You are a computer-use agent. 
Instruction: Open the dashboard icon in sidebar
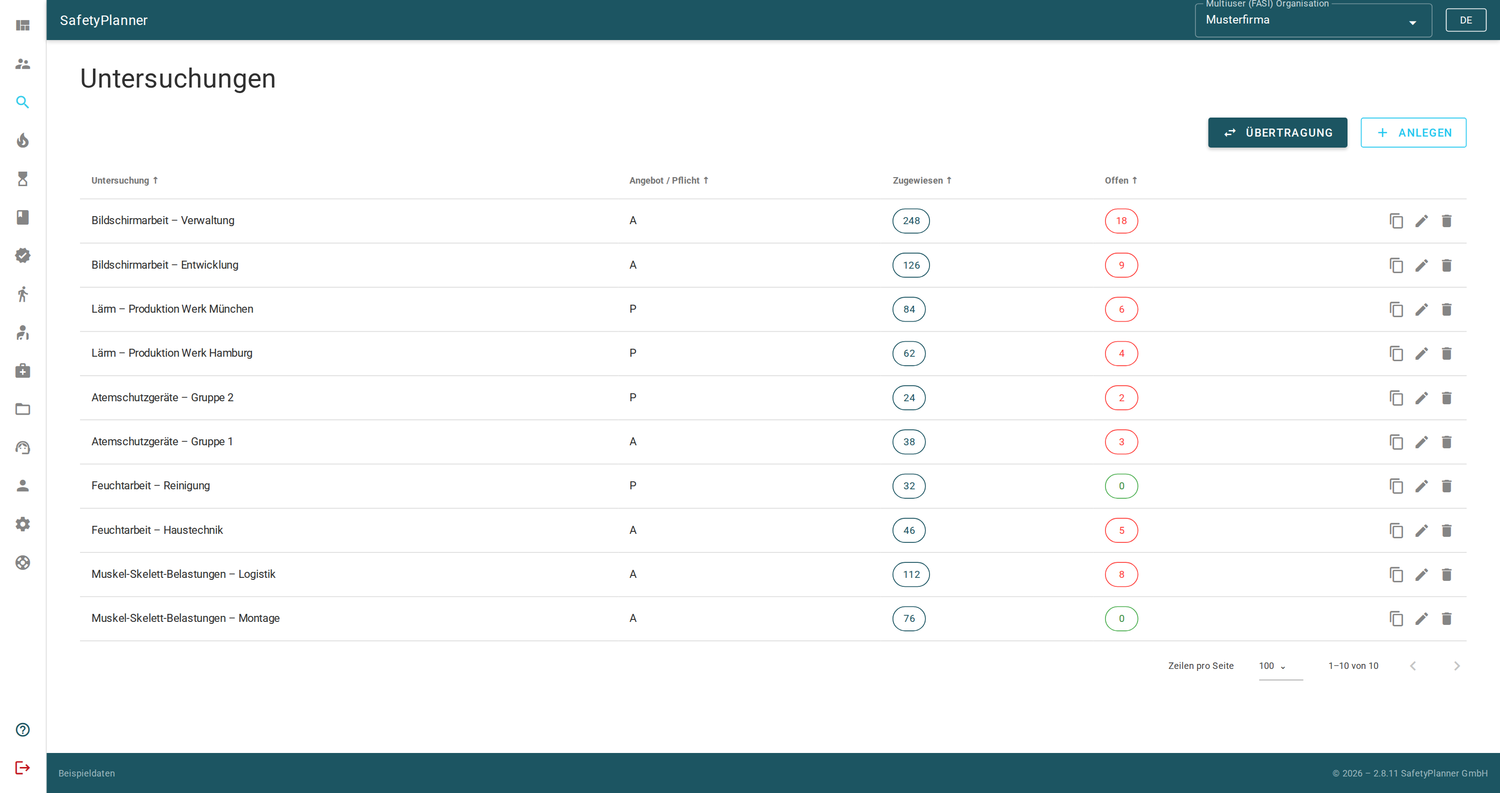22,25
